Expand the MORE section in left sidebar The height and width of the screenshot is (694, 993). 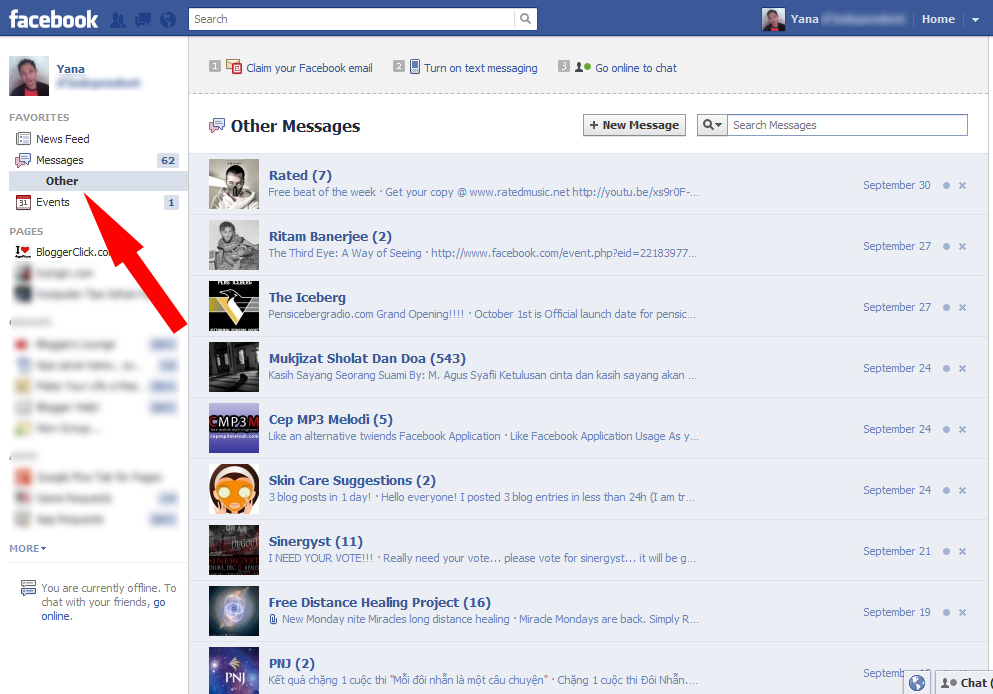point(27,548)
